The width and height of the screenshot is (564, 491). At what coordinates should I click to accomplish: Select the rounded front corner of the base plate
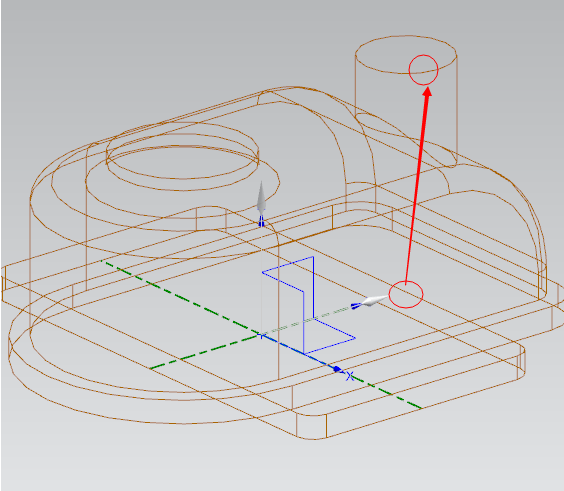(311, 427)
